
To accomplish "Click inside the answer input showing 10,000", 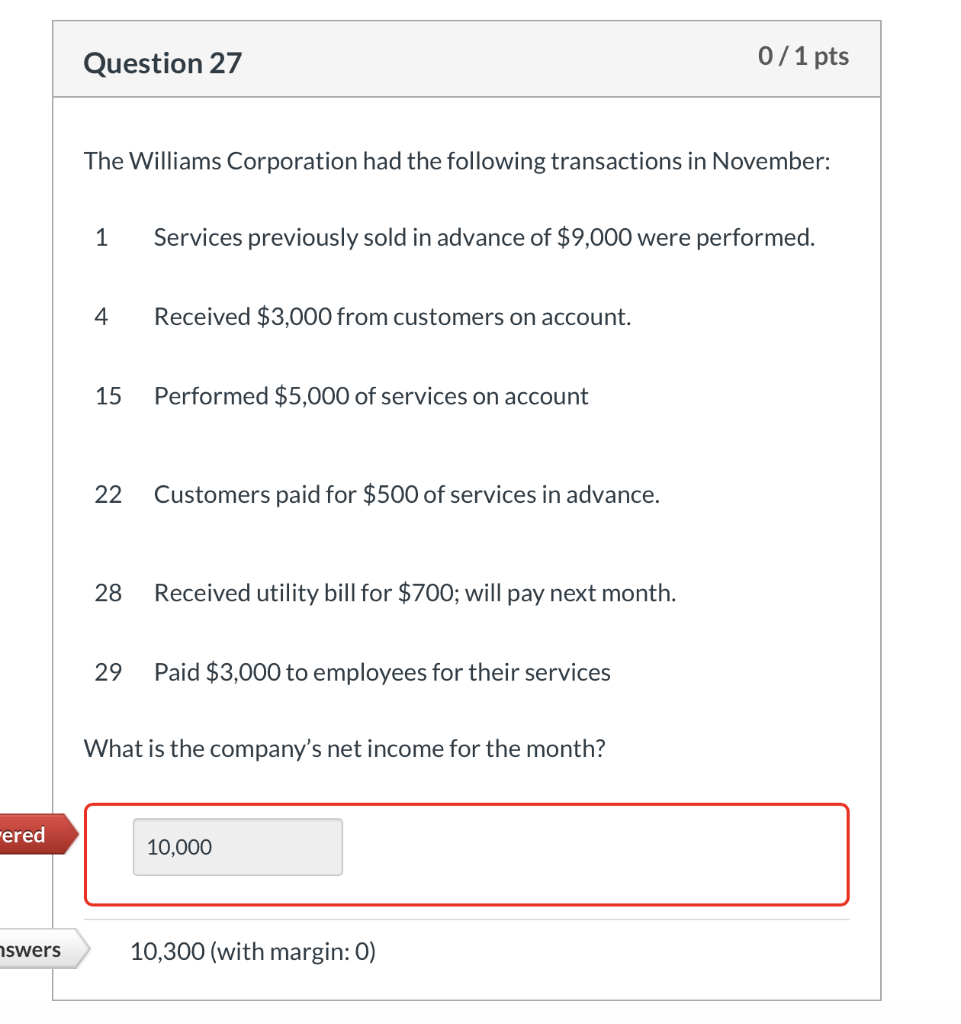I will coord(237,846).
